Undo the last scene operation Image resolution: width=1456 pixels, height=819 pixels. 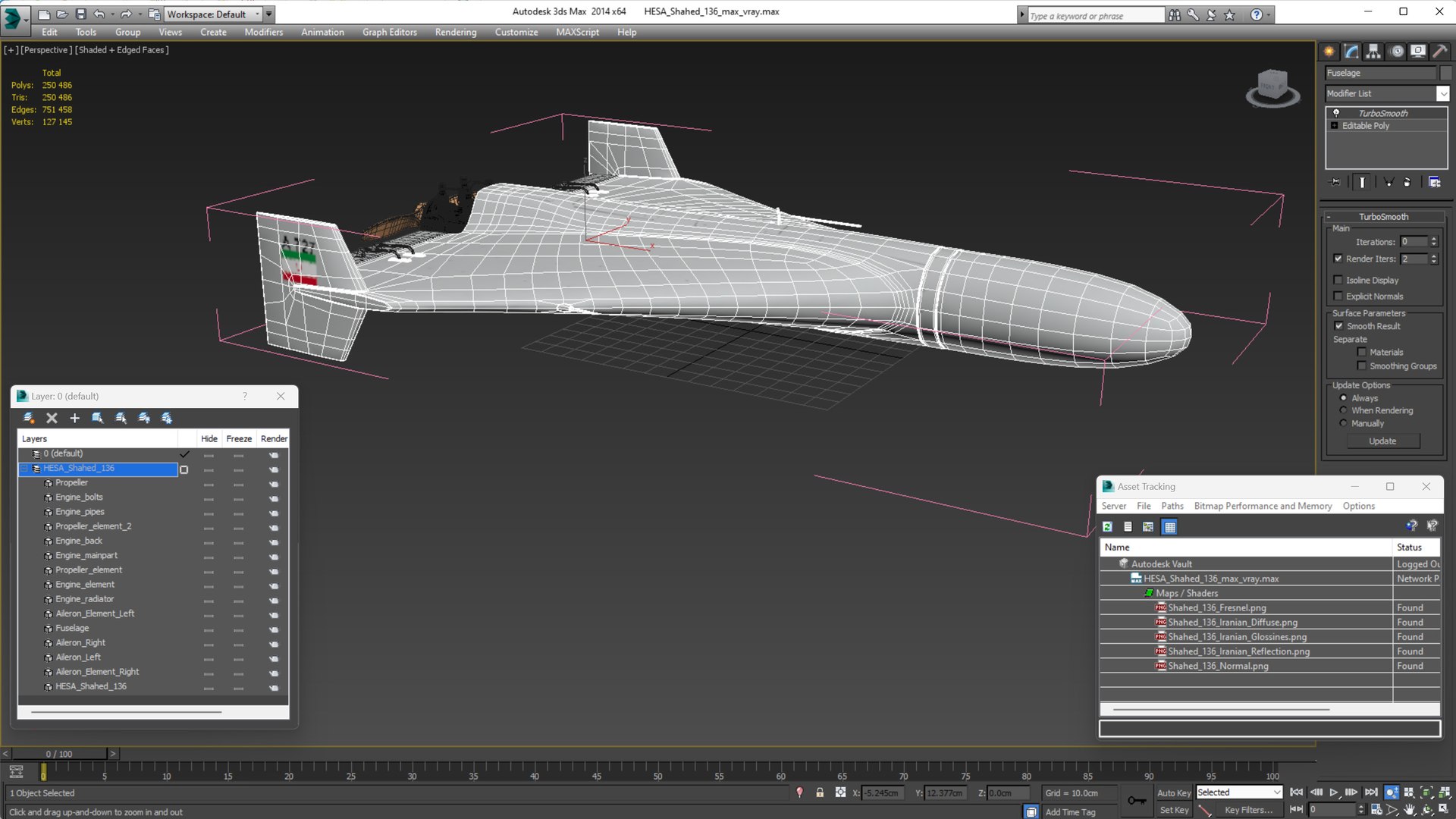(x=99, y=14)
